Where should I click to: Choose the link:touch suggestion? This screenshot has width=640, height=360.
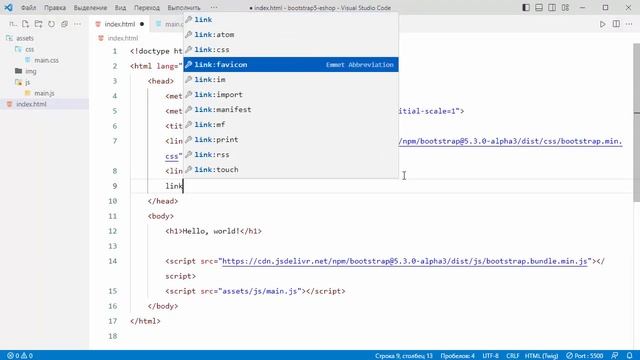[291, 169]
